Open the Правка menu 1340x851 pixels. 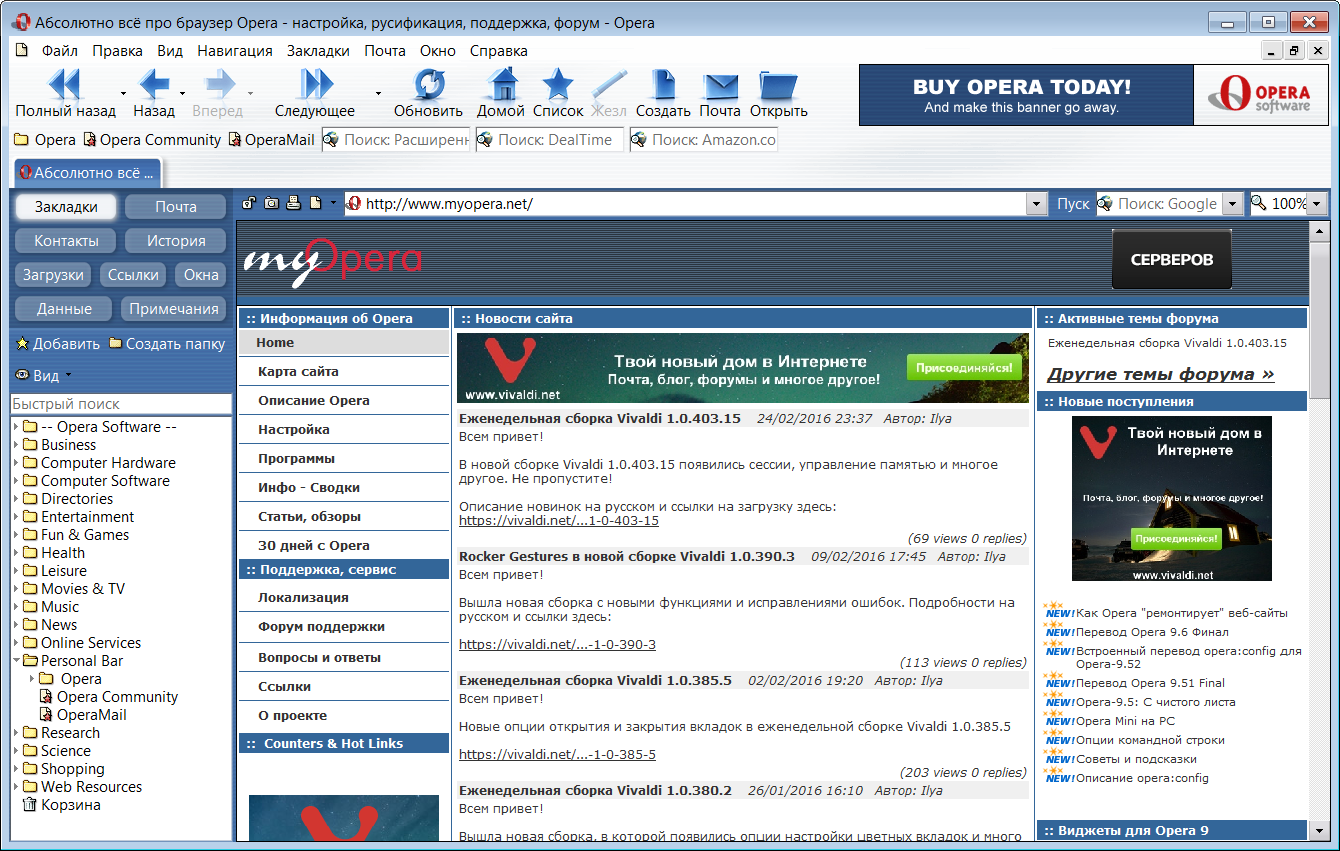tap(117, 51)
